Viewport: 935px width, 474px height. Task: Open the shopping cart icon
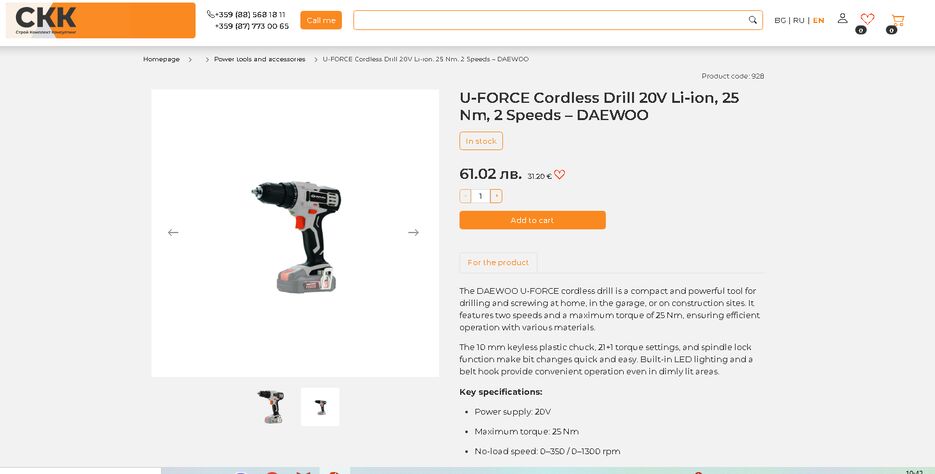pyautogui.click(x=897, y=20)
